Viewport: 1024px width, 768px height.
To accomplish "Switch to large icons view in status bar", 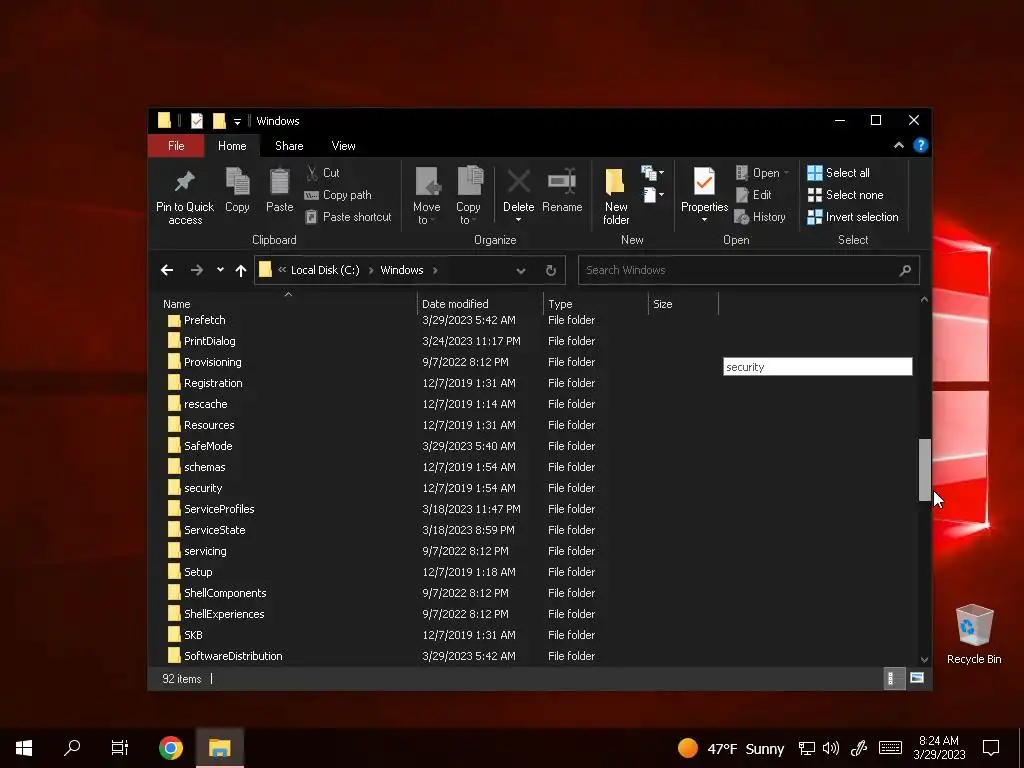I will tap(917, 679).
